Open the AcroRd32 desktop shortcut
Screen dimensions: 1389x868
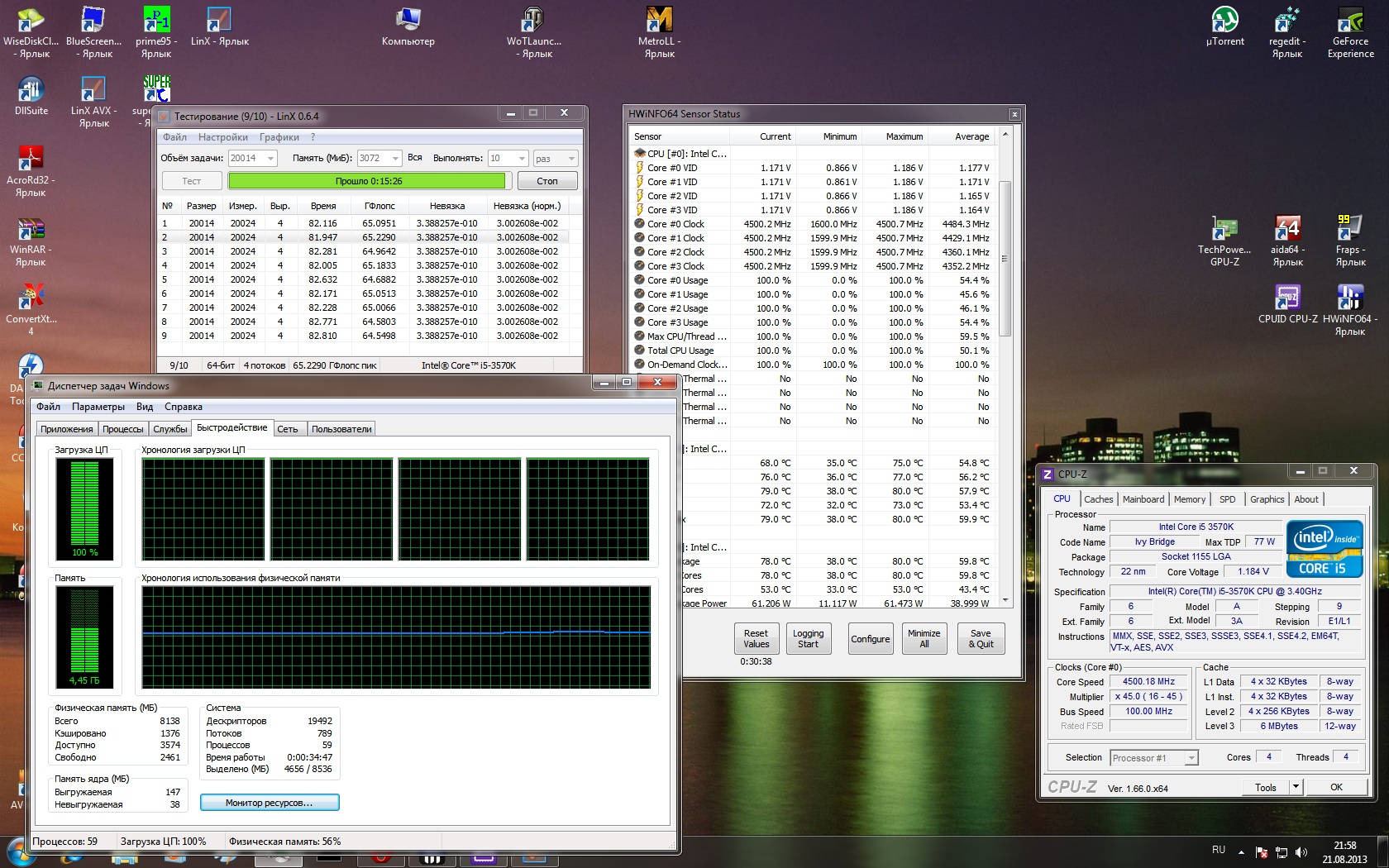(x=31, y=172)
